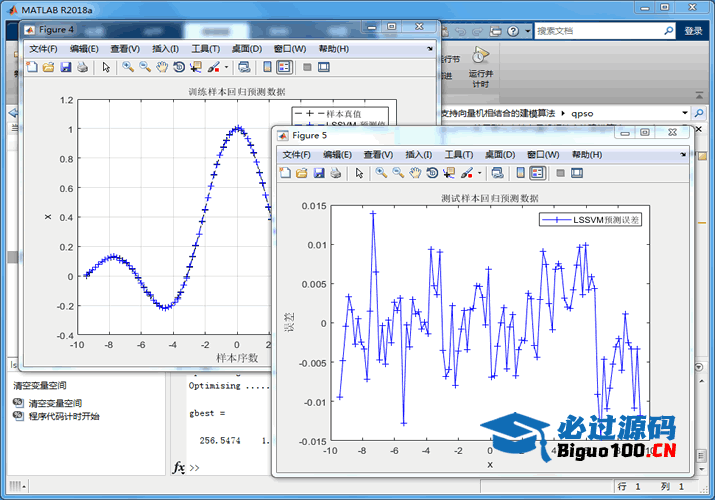This screenshot has height=500, width=715.
Task: Activate Zoom In tool in Figure 5
Action: click(x=381, y=173)
